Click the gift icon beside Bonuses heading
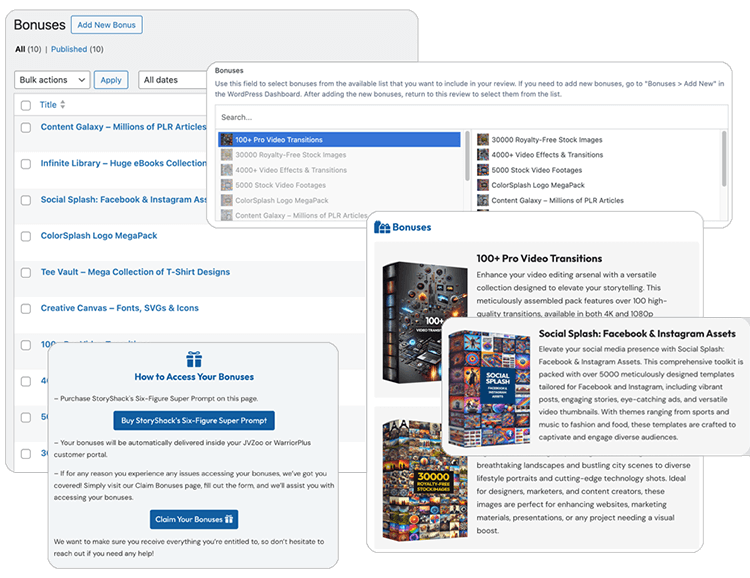The height and width of the screenshot is (578, 750). 382,227
